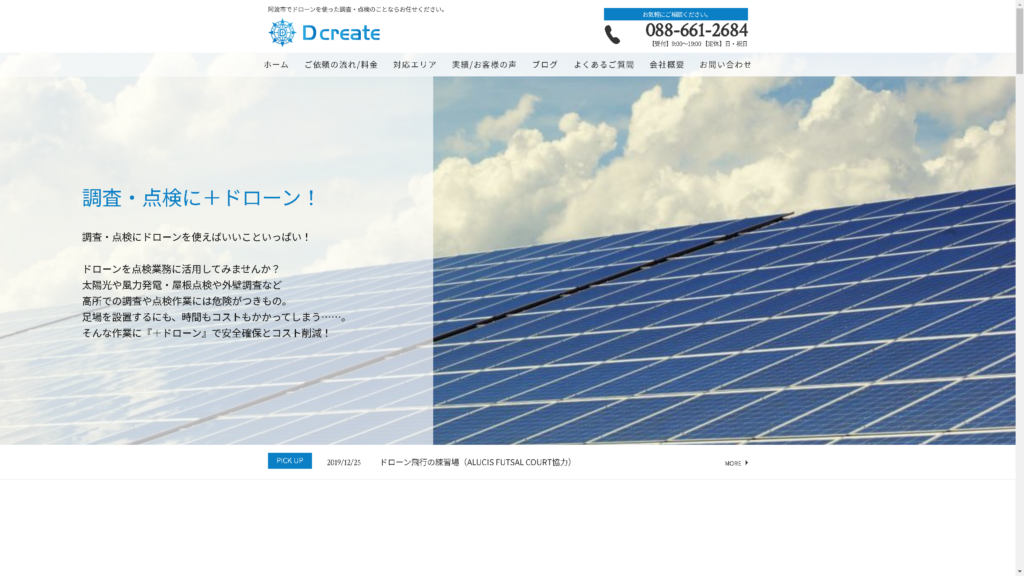Click the arrow icon beside MORE
Screen dimensions: 1024x576
pyautogui.click(x=746, y=463)
